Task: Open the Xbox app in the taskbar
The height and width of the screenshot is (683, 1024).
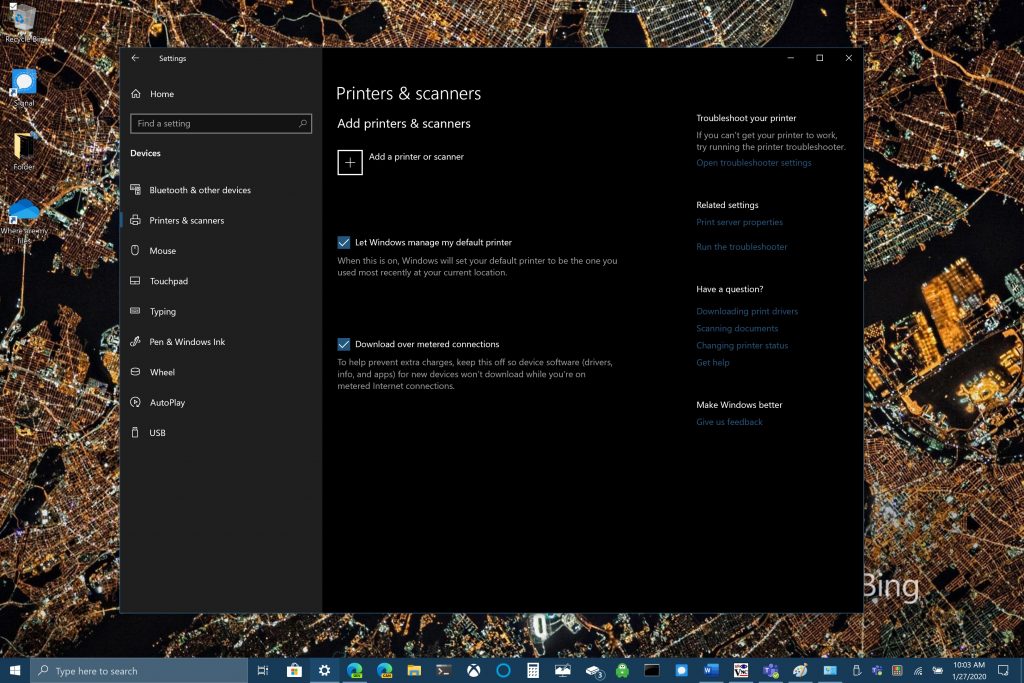Action: [473, 671]
